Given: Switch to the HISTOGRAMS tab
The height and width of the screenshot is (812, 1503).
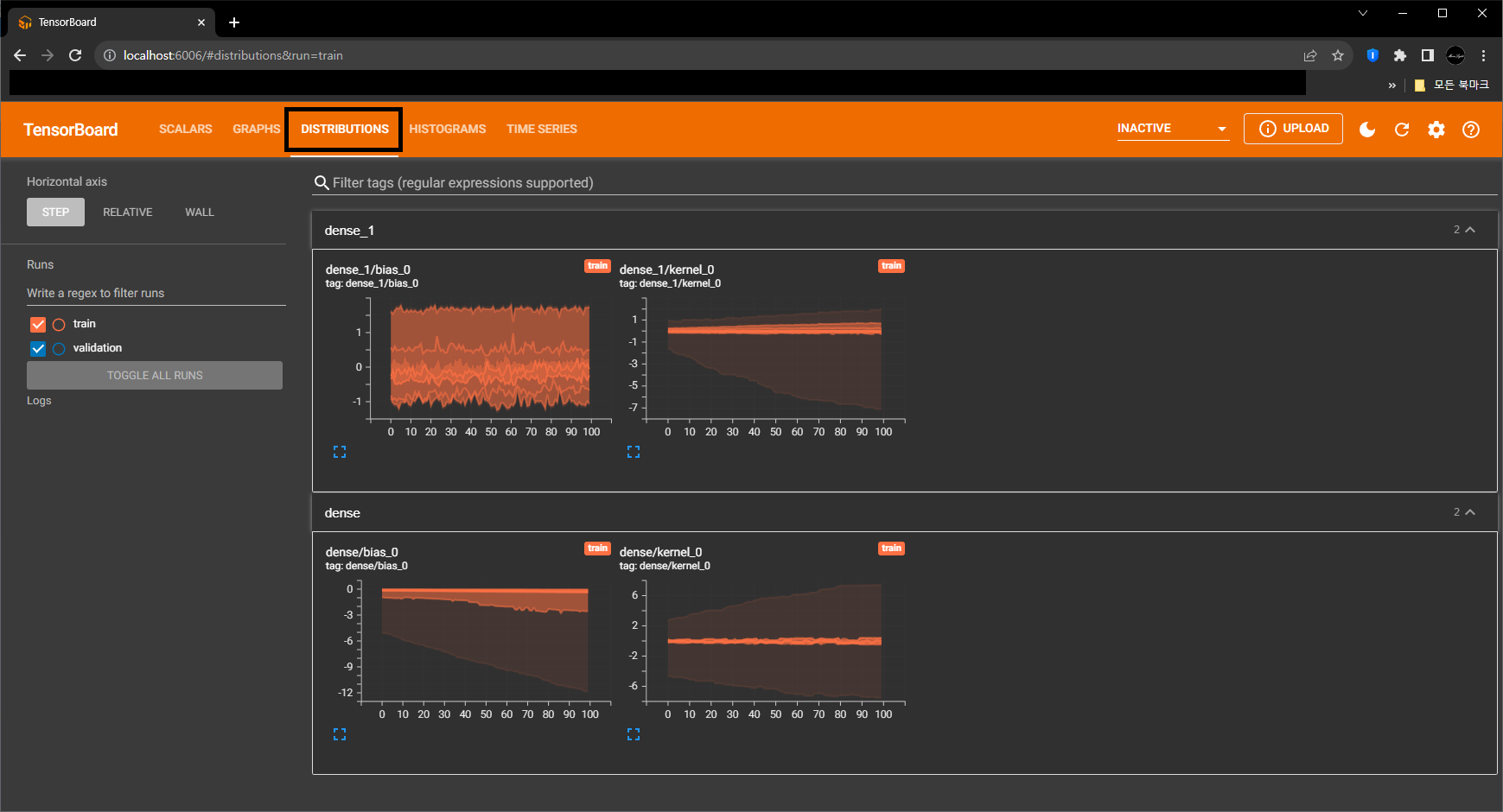Looking at the screenshot, I should 448,129.
